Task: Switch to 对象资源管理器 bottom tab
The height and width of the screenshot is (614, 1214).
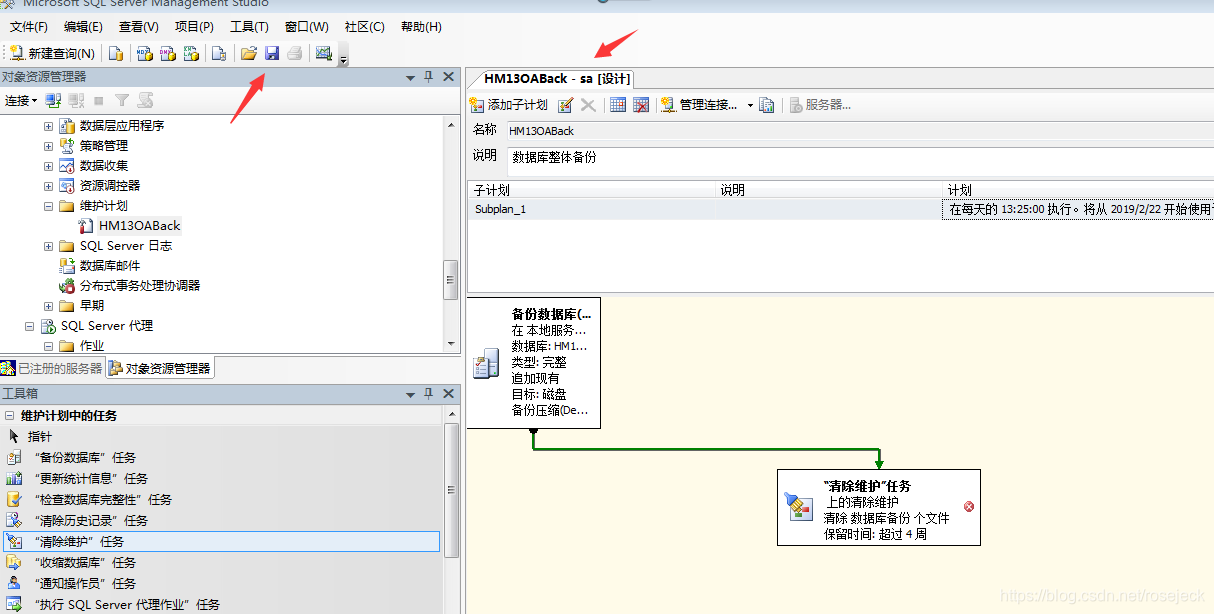Action: click(160, 368)
